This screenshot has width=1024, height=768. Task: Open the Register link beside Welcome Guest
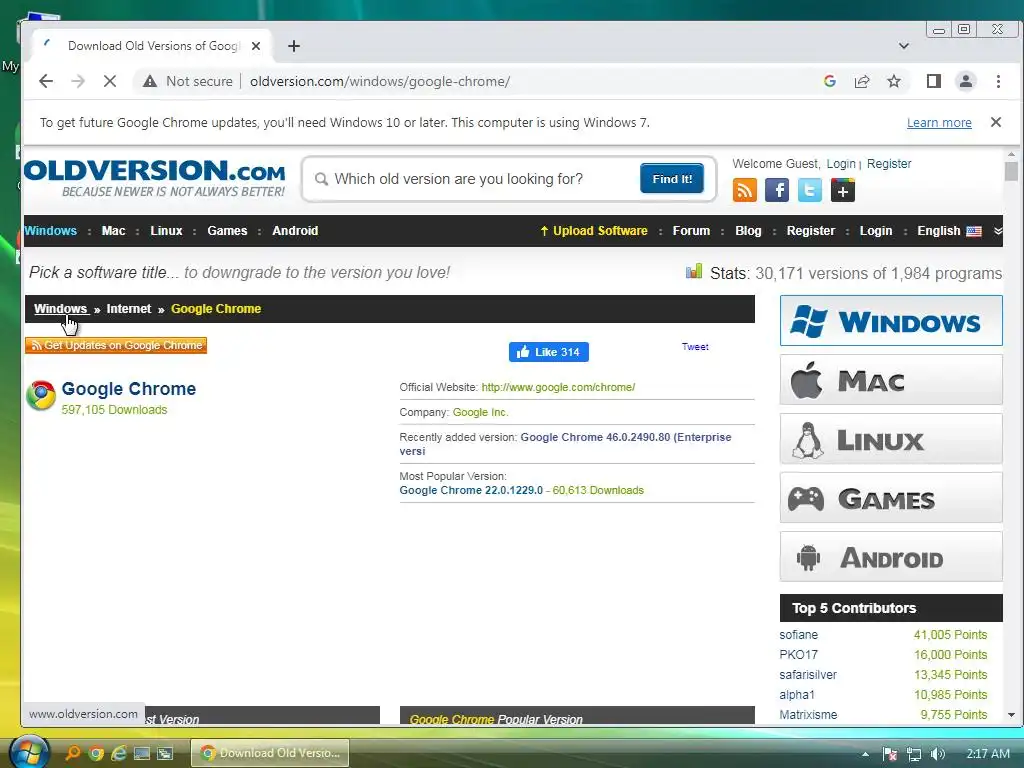[x=889, y=164]
